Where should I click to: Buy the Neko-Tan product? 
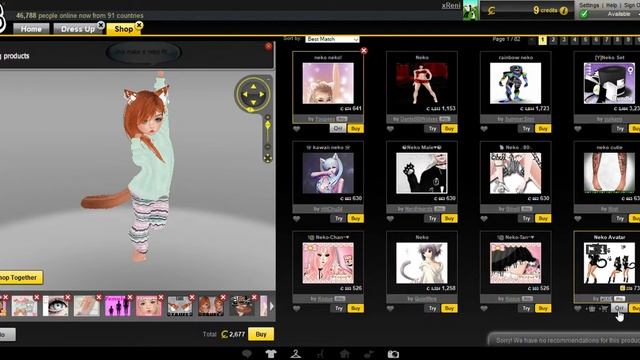click(x=543, y=308)
